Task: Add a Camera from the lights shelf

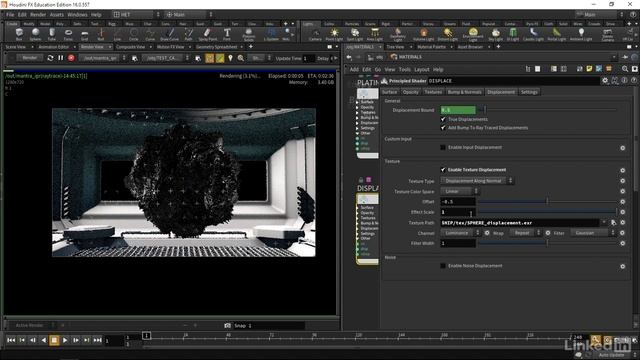Action: coord(315,34)
